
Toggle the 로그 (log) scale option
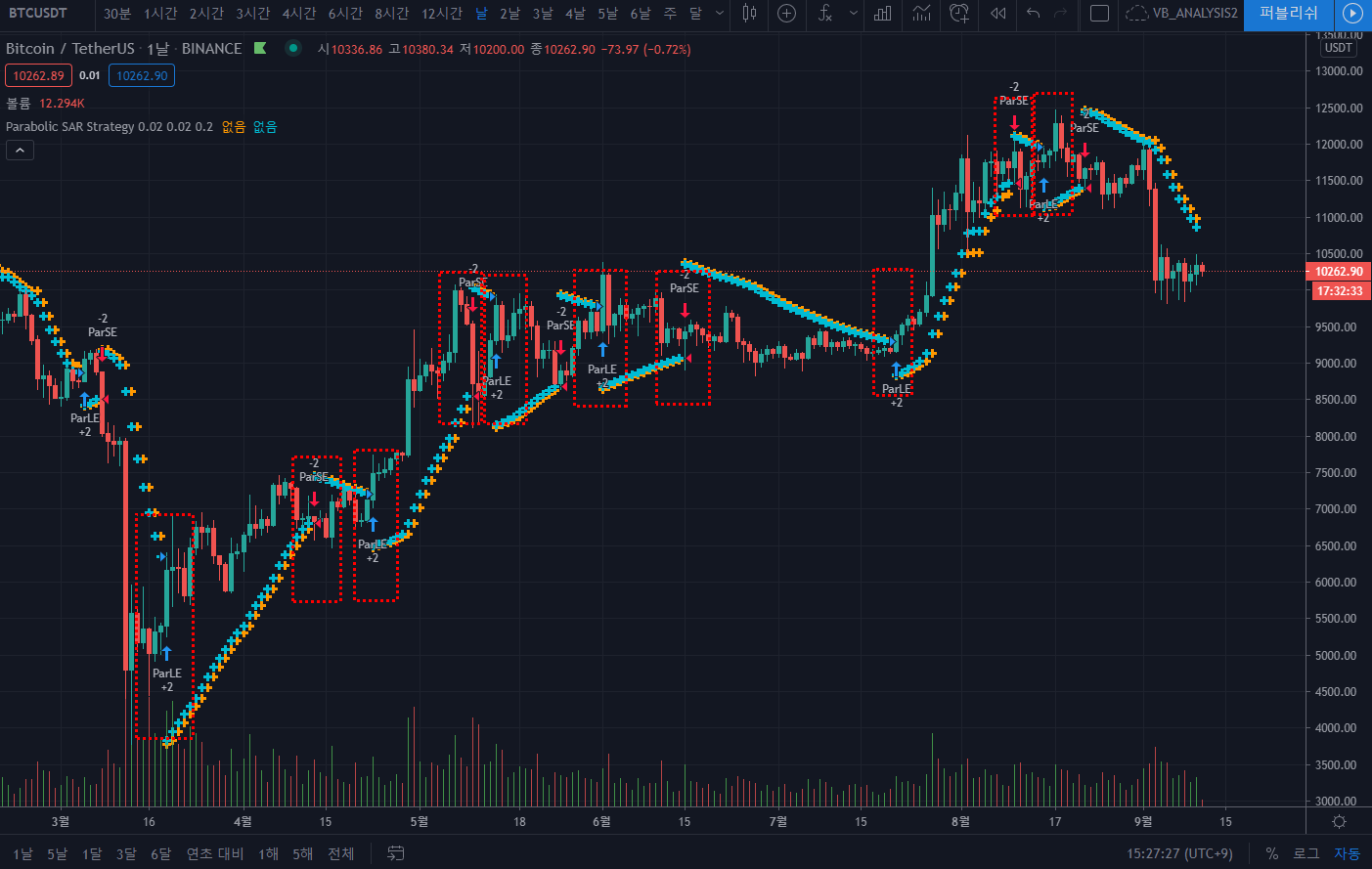click(1306, 853)
